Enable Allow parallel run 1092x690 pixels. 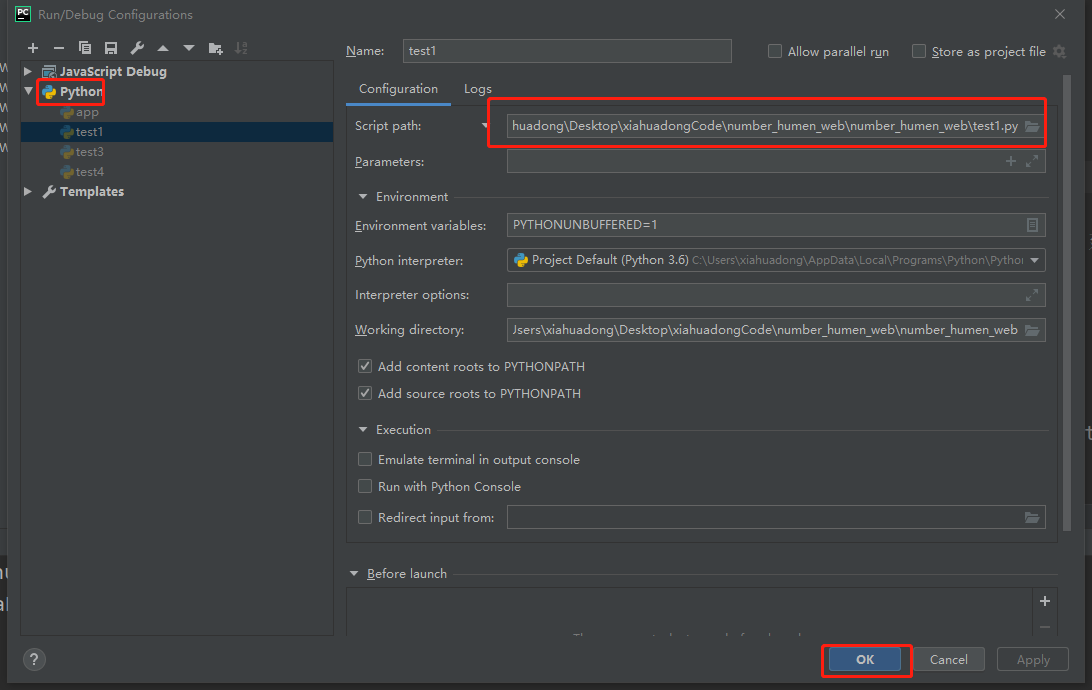[774, 52]
